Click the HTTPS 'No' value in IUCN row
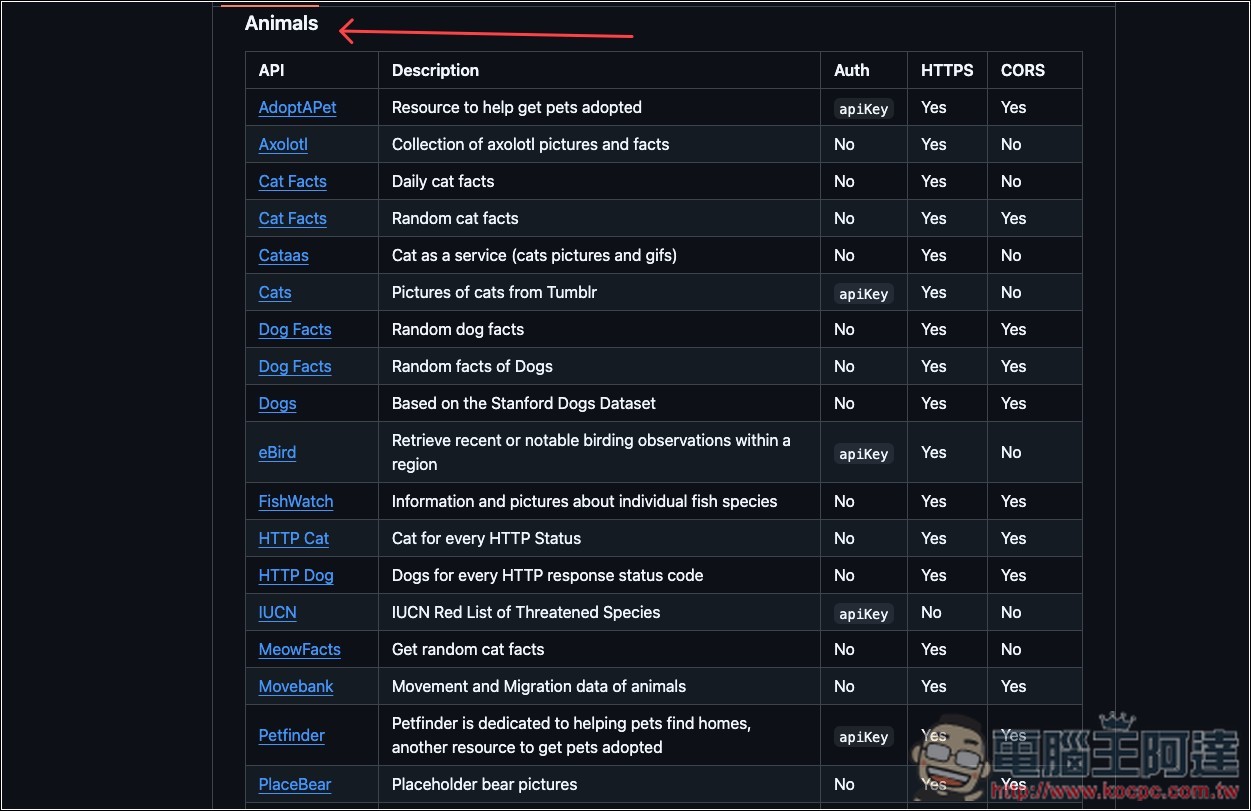Screen dimensions: 1251x811 click(x=931, y=613)
